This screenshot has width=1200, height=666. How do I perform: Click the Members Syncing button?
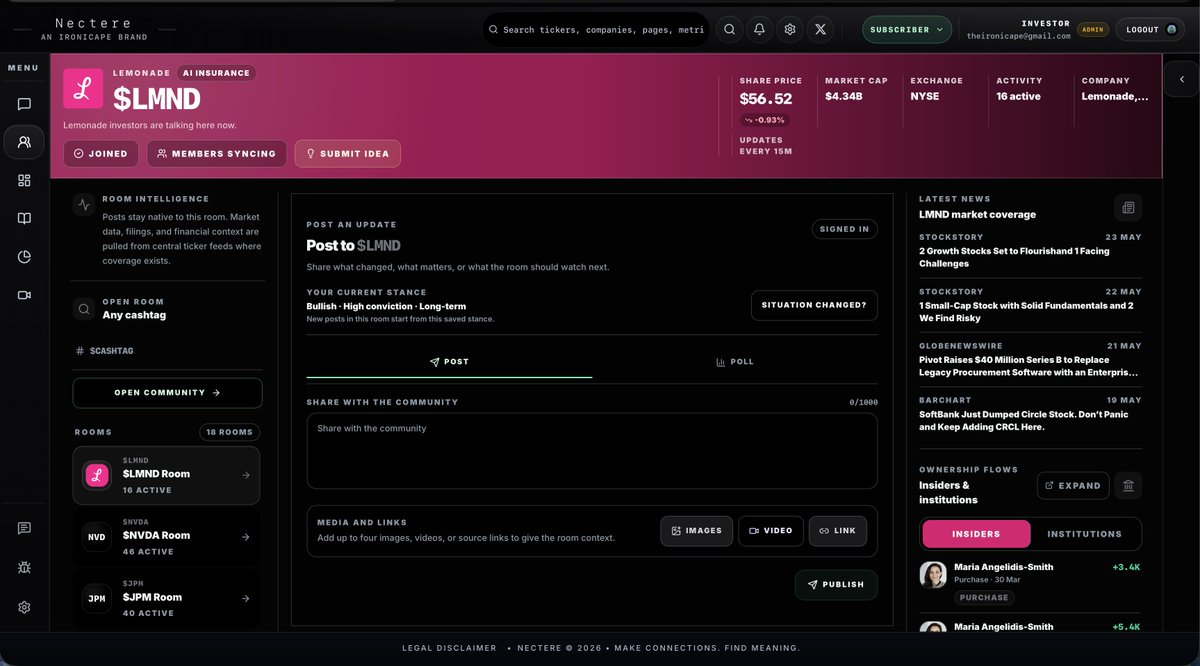point(217,153)
